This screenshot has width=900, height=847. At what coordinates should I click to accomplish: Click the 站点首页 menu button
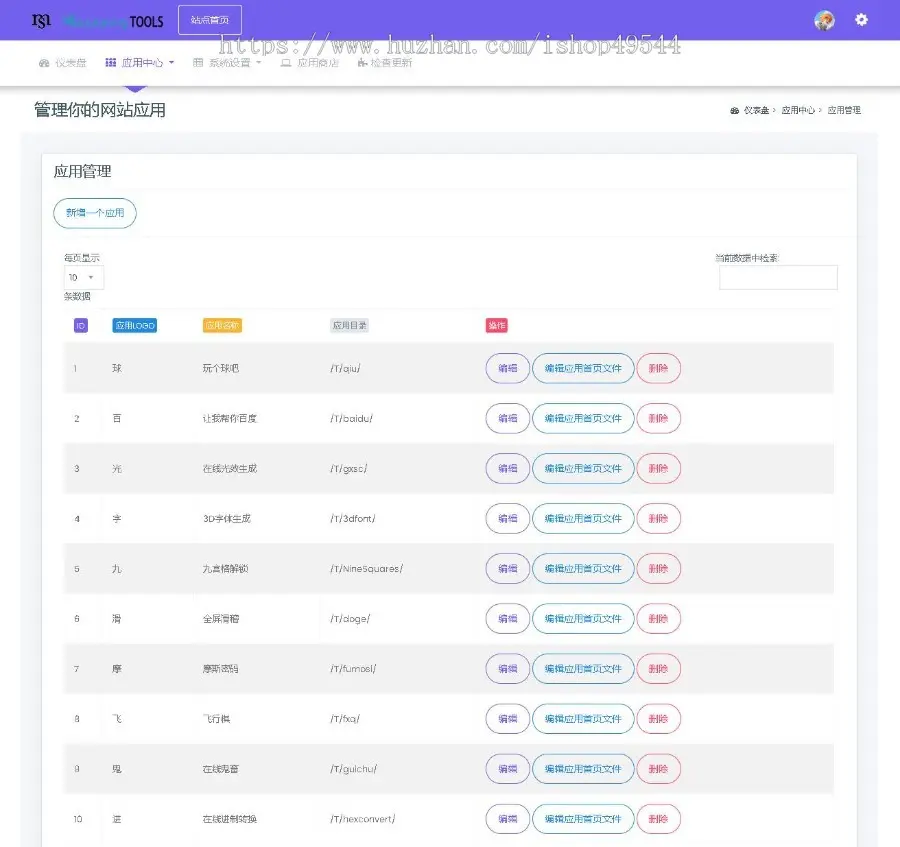tap(209, 19)
